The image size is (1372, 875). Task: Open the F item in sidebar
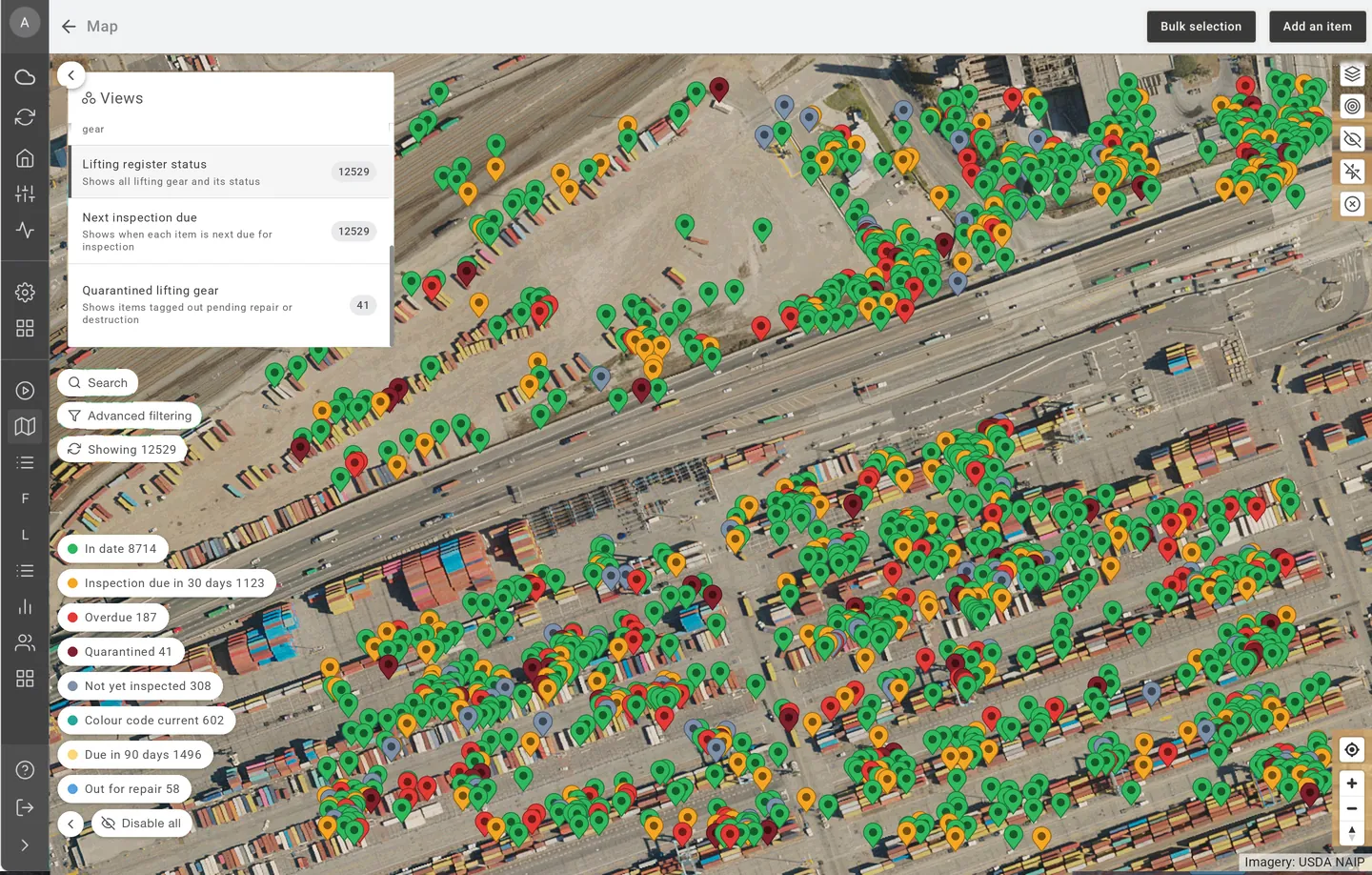pos(25,499)
